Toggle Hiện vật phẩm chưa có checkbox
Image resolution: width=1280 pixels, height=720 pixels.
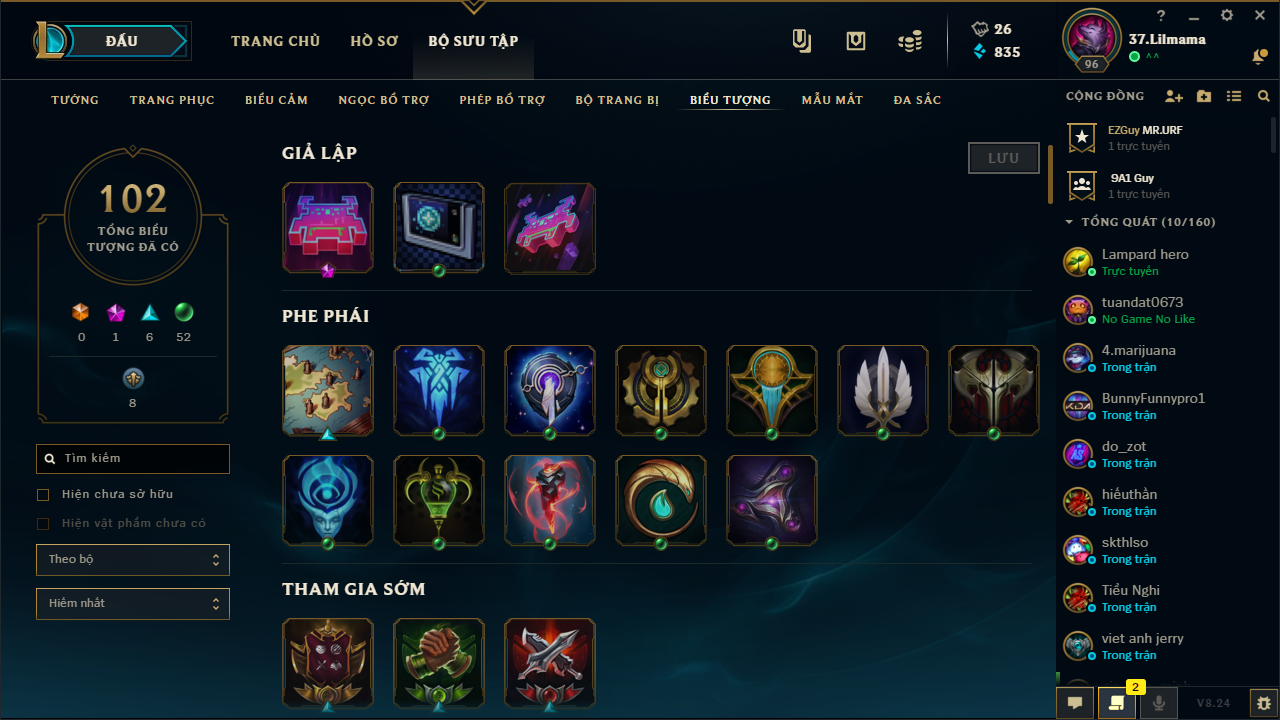point(43,524)
